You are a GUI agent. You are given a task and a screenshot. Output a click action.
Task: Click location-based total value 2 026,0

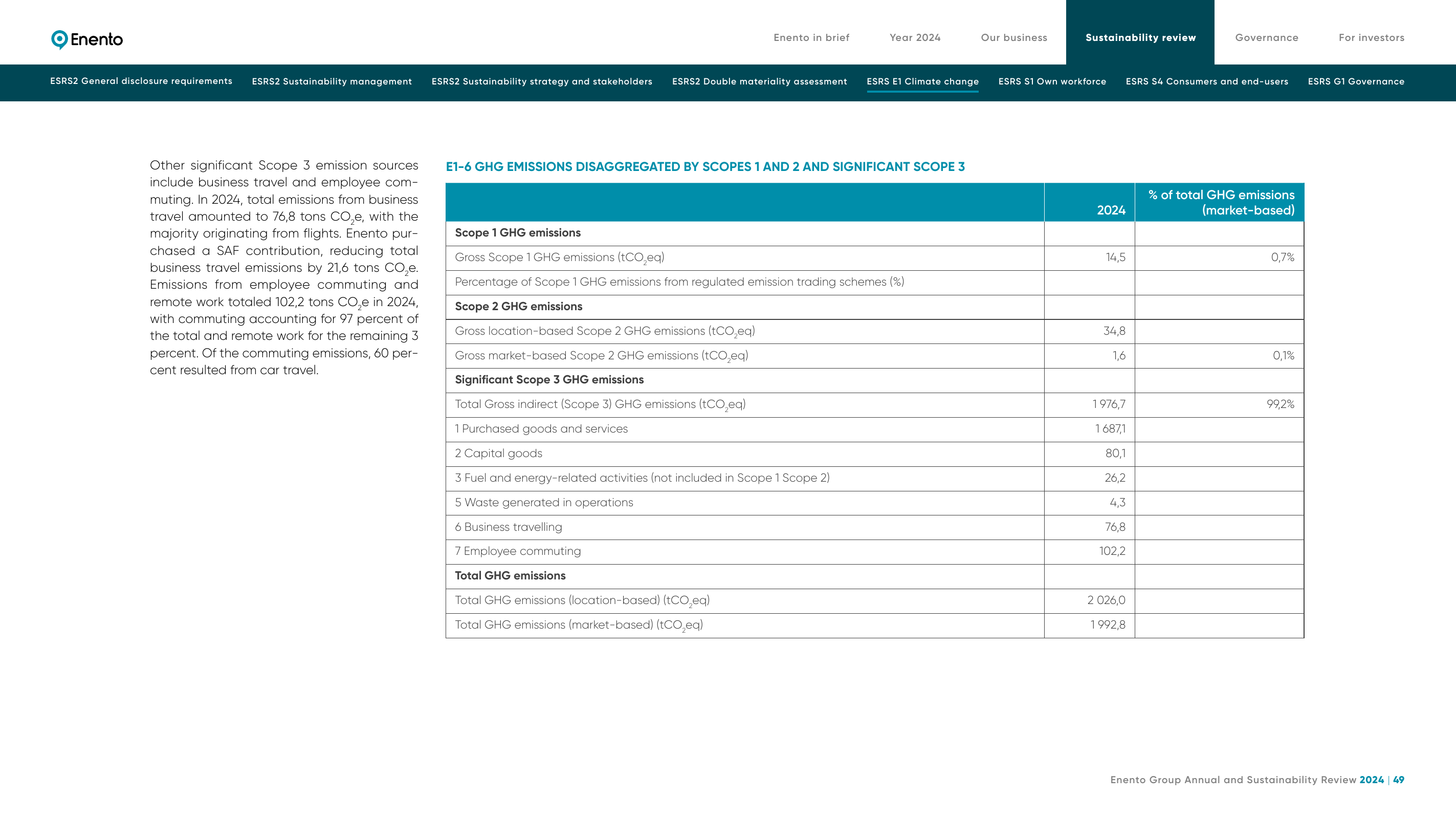[1106, 600]
